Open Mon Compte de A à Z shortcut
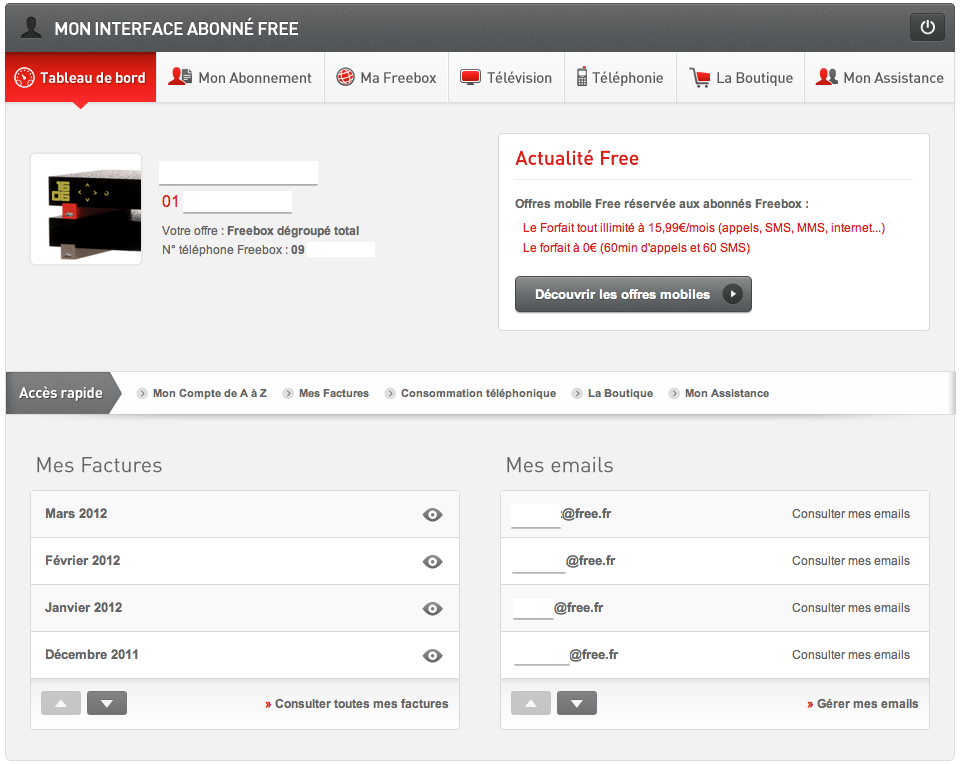960x764 pixels. tap(209, 394)
